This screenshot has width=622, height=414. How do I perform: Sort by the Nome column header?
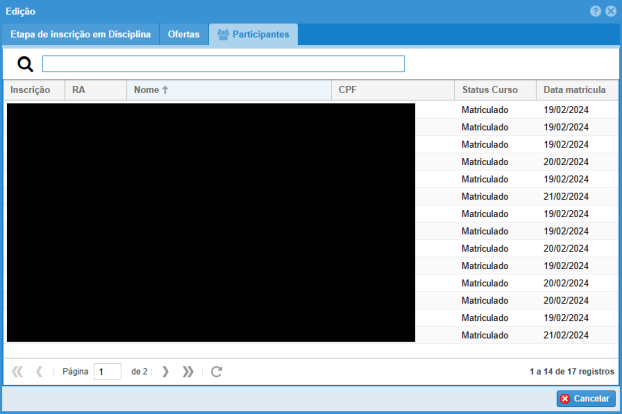[x=228, y=90]
